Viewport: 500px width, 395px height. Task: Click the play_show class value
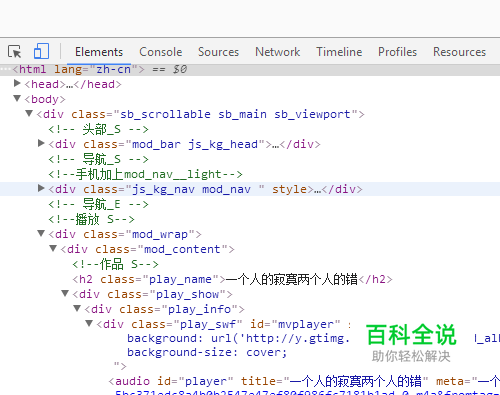188,294
